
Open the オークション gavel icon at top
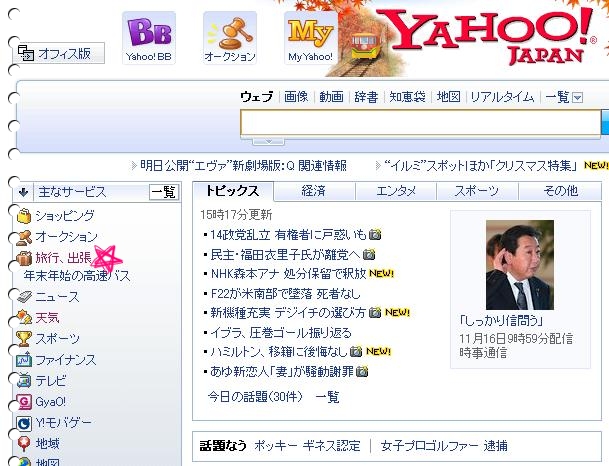(230, 38)
